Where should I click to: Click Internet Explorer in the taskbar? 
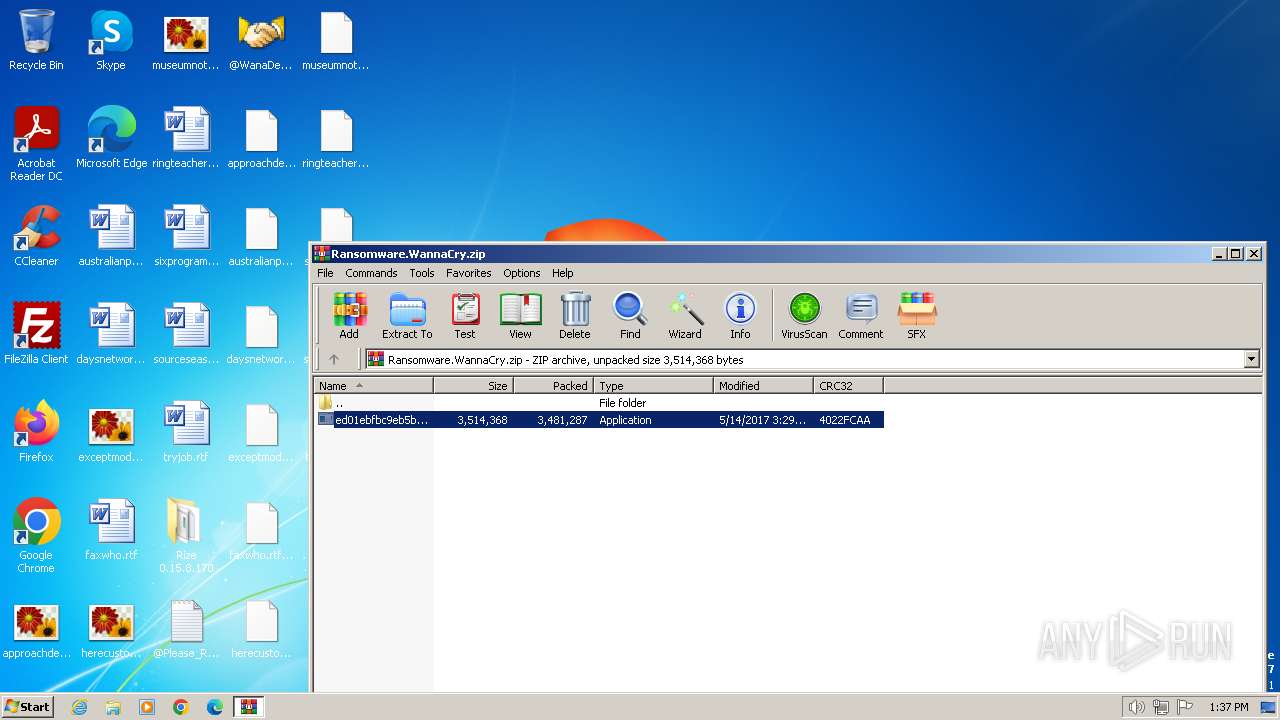(80, 707)
